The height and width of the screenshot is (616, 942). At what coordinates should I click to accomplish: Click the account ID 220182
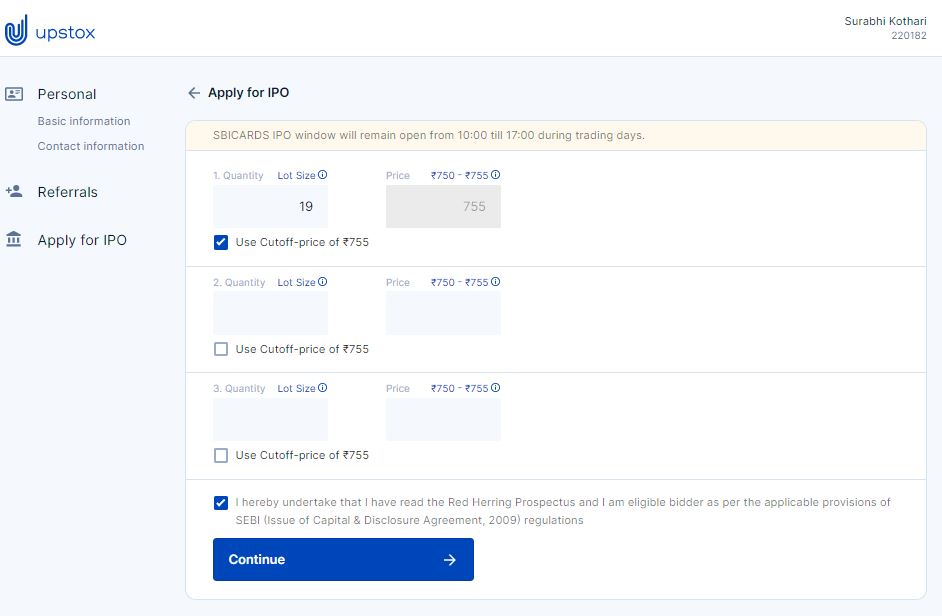point(909,36)
